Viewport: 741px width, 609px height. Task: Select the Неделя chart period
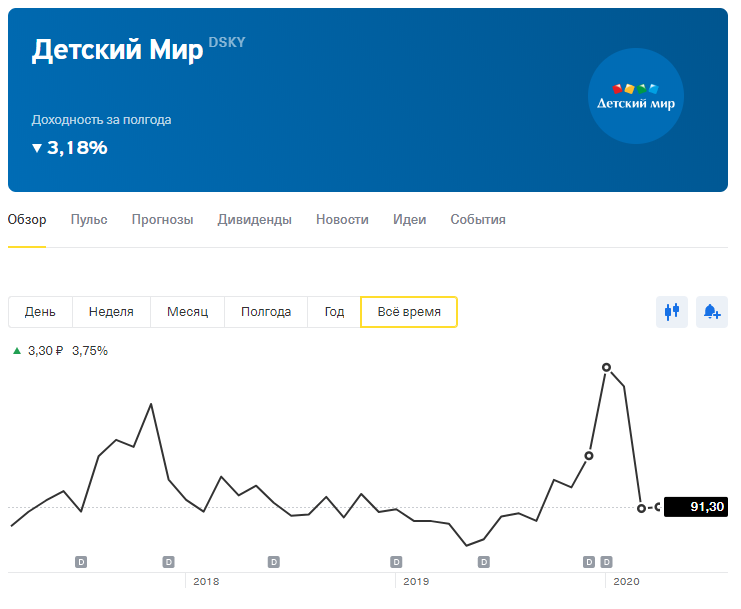pos(112,312)
